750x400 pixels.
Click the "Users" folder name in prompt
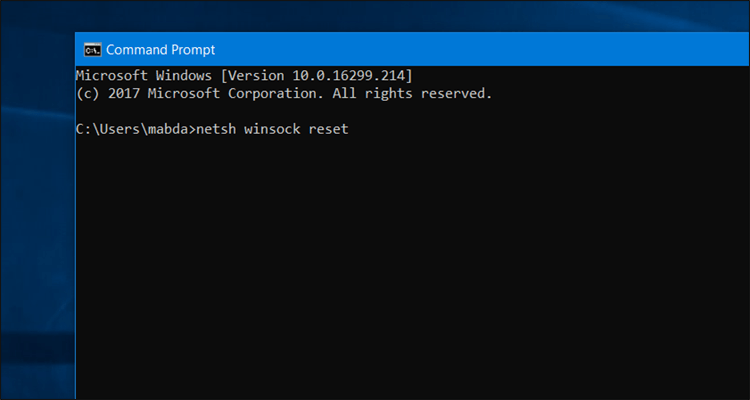pos(117,130)
